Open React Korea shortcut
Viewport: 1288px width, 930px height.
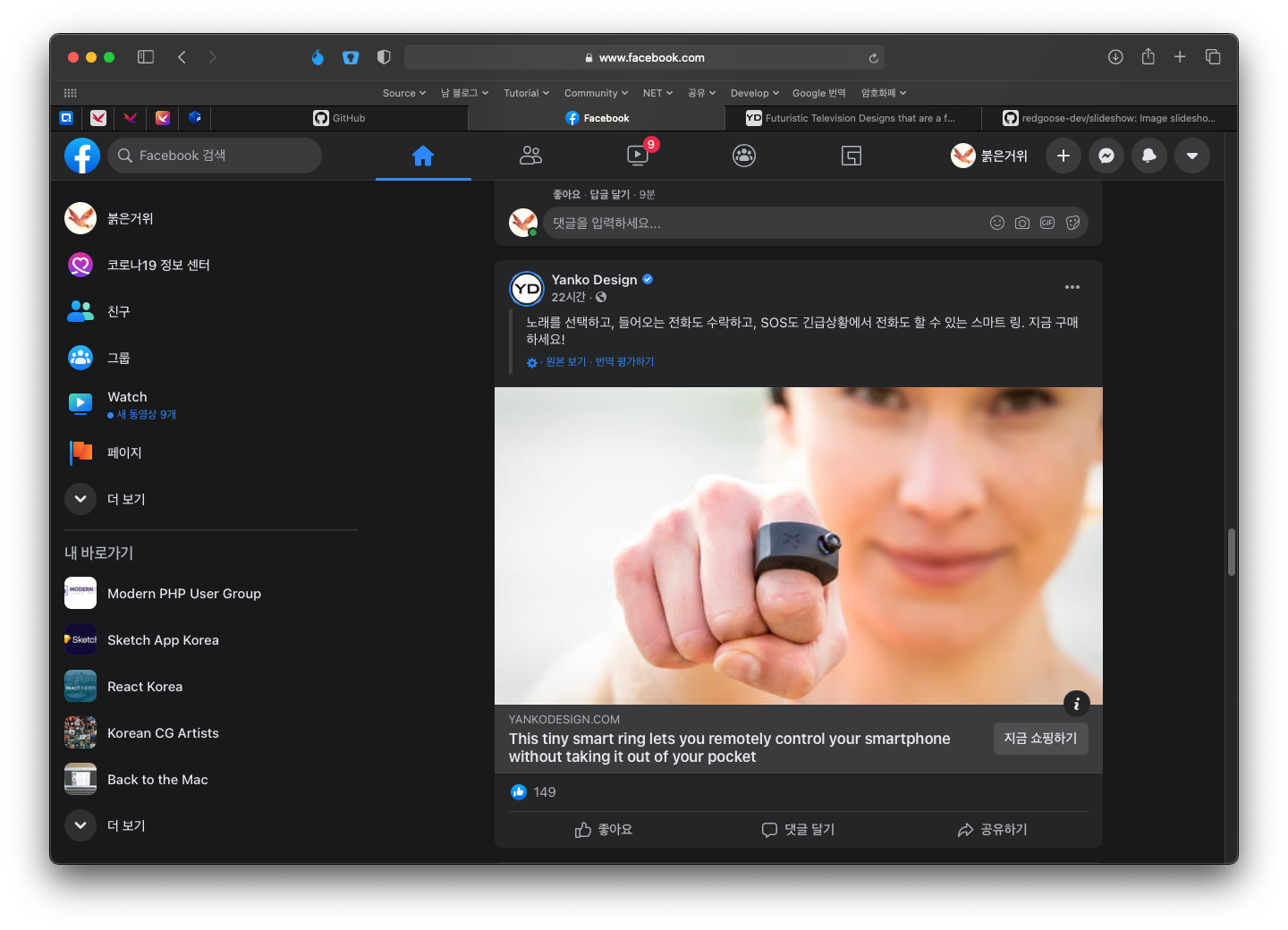[x=211, y=686]
